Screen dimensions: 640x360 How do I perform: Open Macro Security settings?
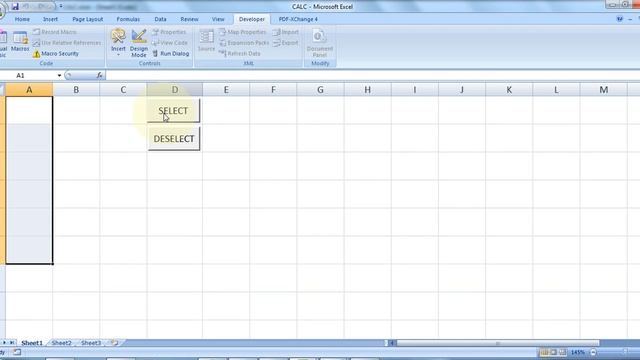point(56,53)
